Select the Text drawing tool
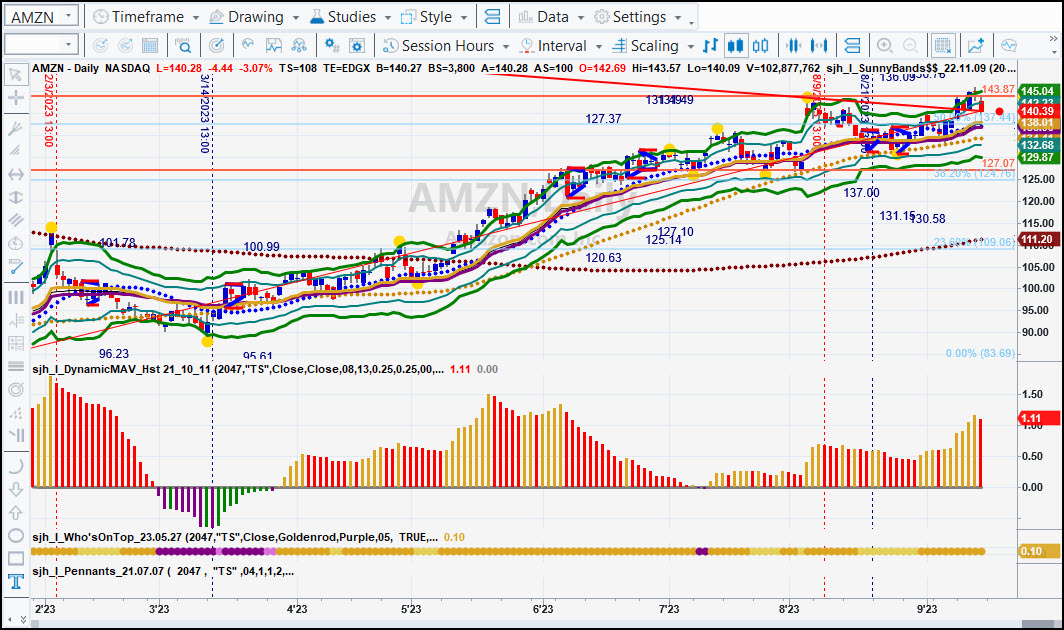Image resolution: width=1064 pixels, height=630 pixels. pos(15,582)
